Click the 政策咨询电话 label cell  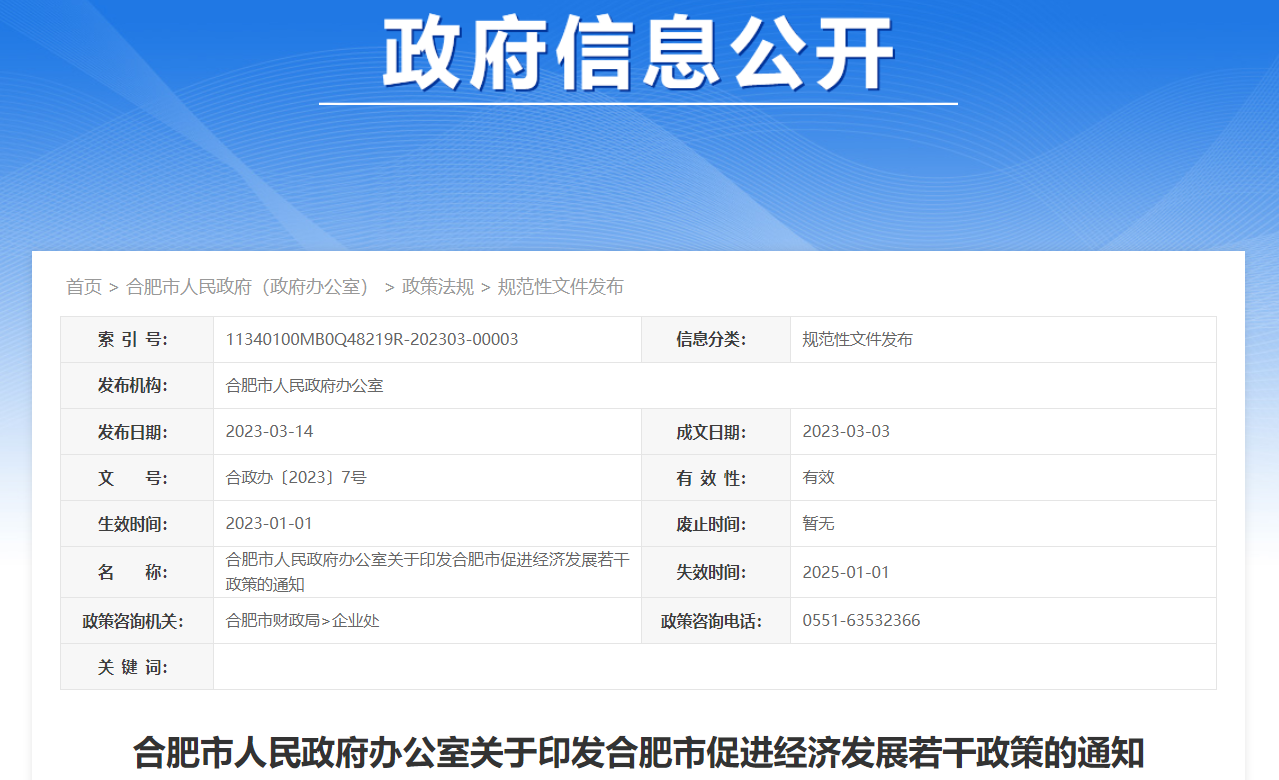716,621
